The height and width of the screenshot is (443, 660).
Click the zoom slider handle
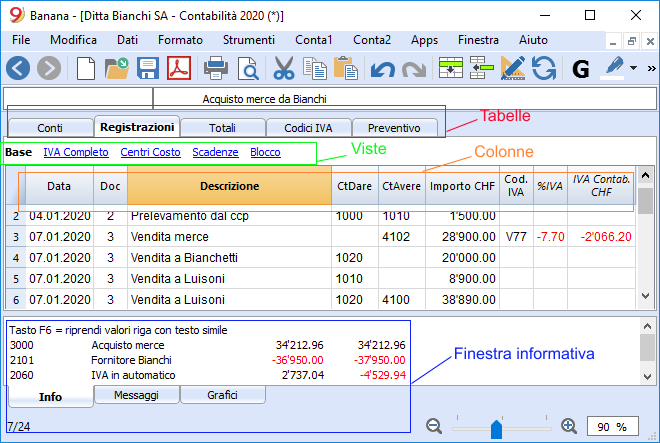(x=496, y=429)
